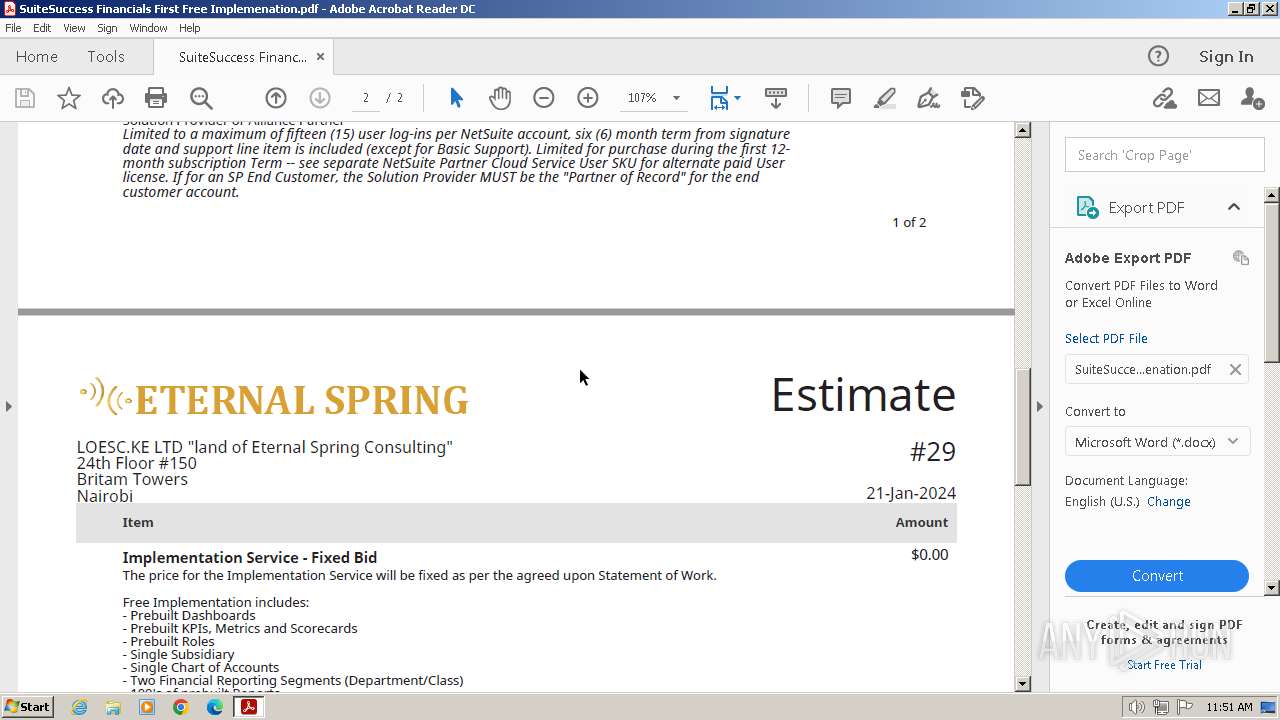Launch Internet Explorer from taskbar

pyautogui.click(x=80, y=707)
